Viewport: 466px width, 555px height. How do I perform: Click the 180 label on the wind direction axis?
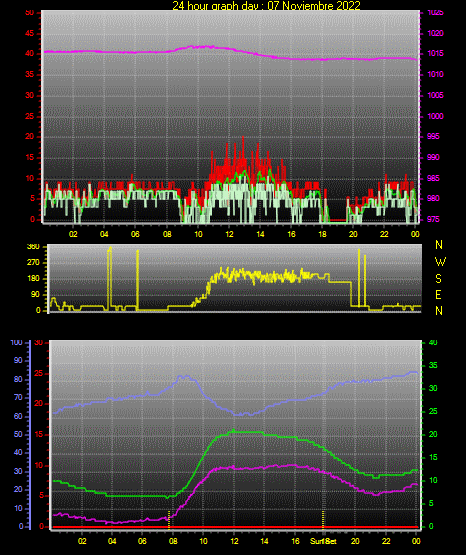click(x=33, y=279)
